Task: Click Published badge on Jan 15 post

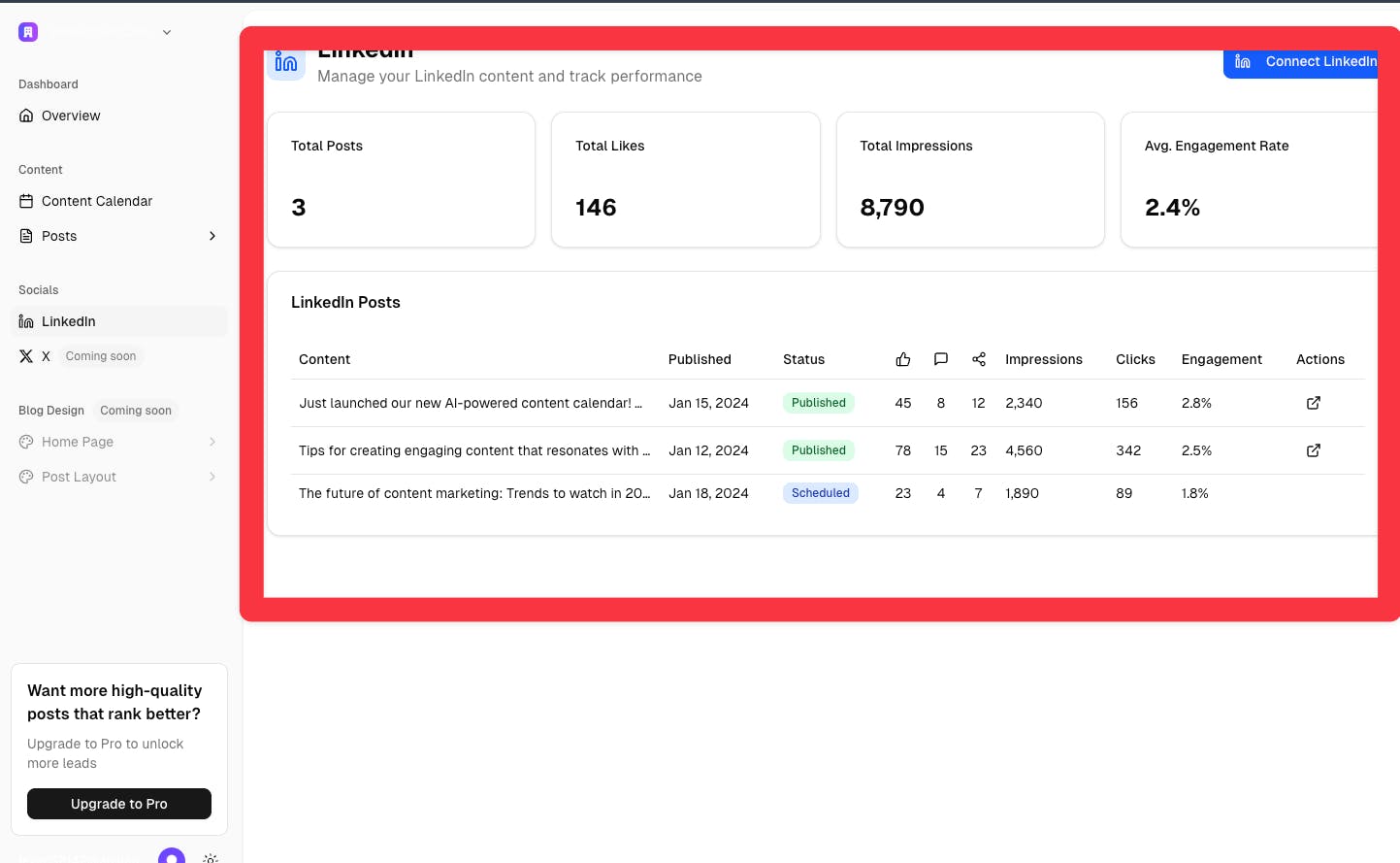Action: coord(819,403)
